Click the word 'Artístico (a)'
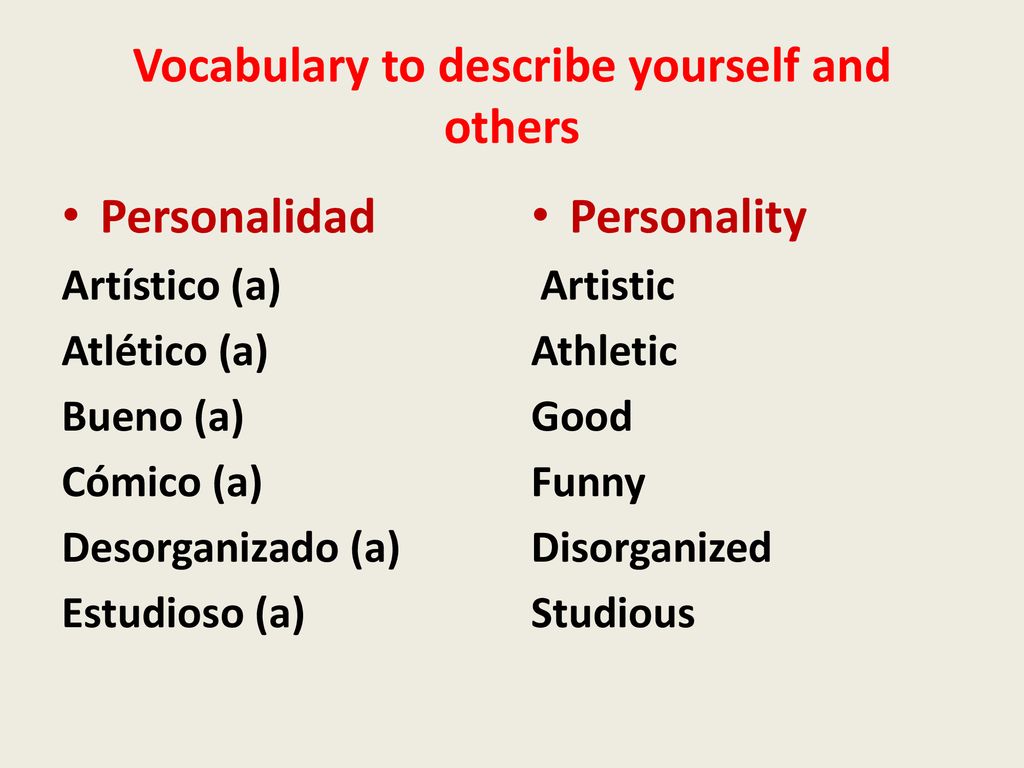Image resolution: width=1024 pixels, height=768 pixels. 171,286
